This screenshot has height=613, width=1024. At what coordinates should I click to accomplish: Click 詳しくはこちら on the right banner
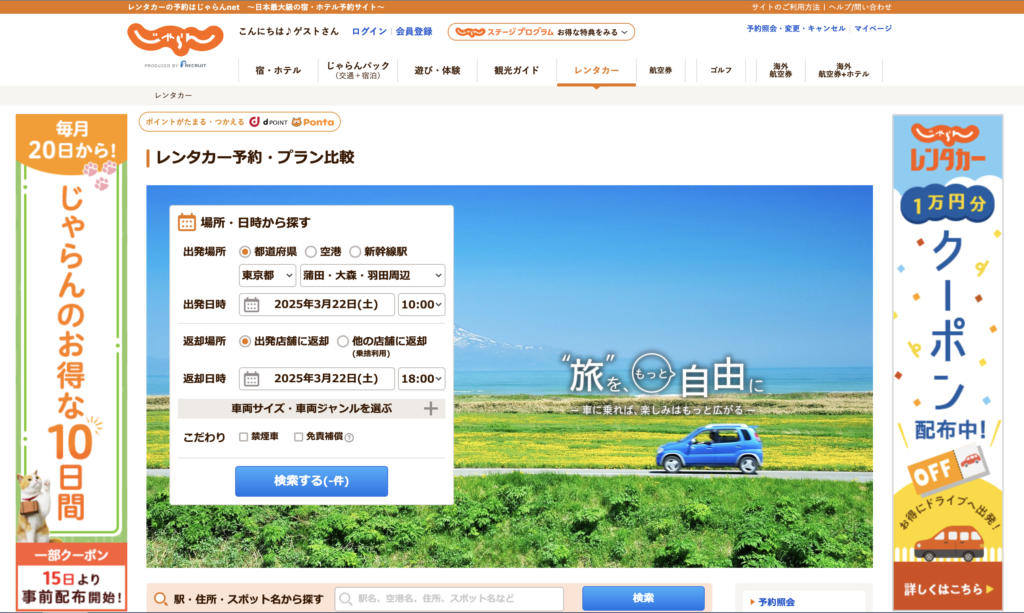pos(948,589)
